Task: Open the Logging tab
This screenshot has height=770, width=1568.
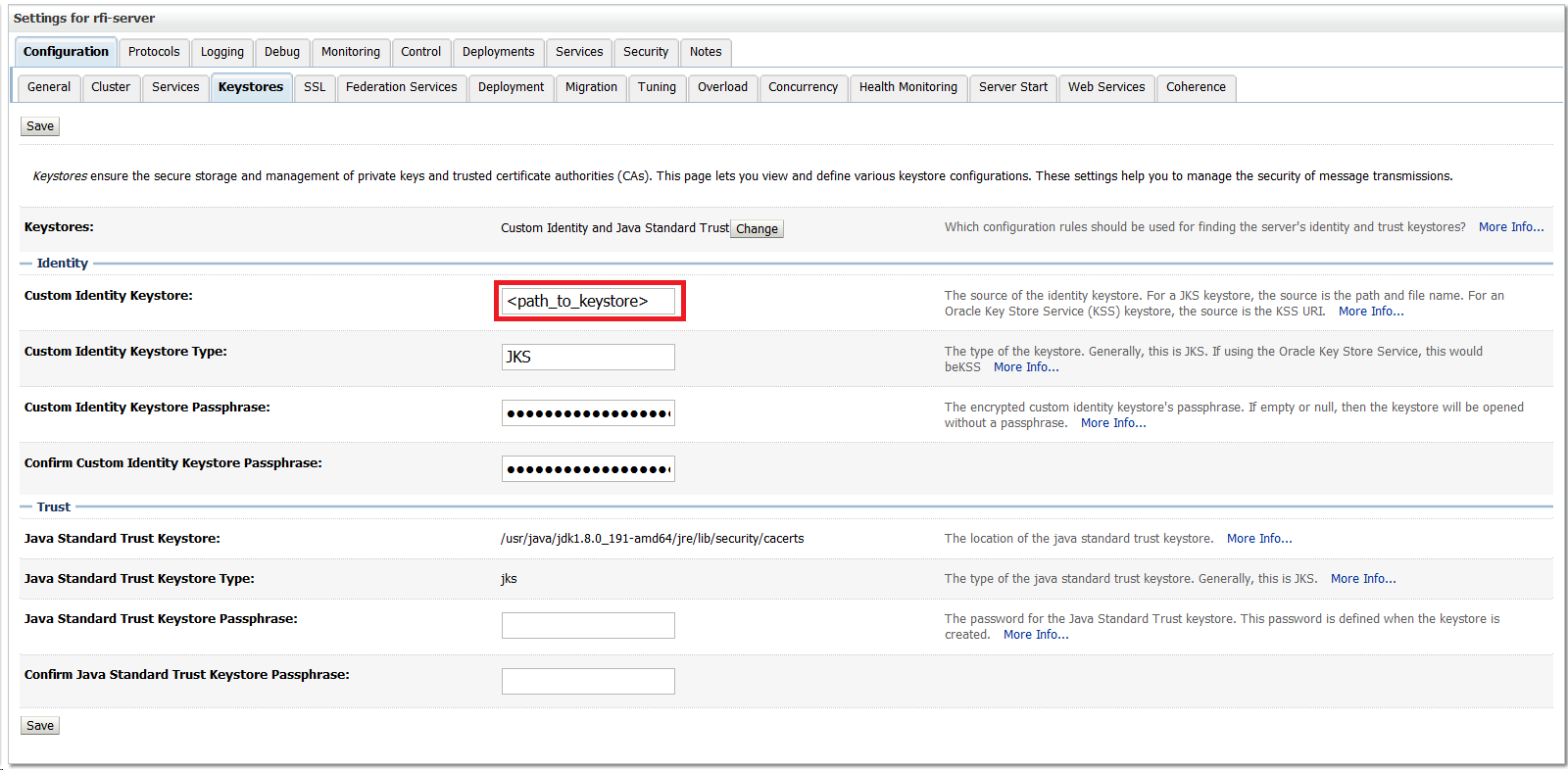Action: click(x=222, y=52)
